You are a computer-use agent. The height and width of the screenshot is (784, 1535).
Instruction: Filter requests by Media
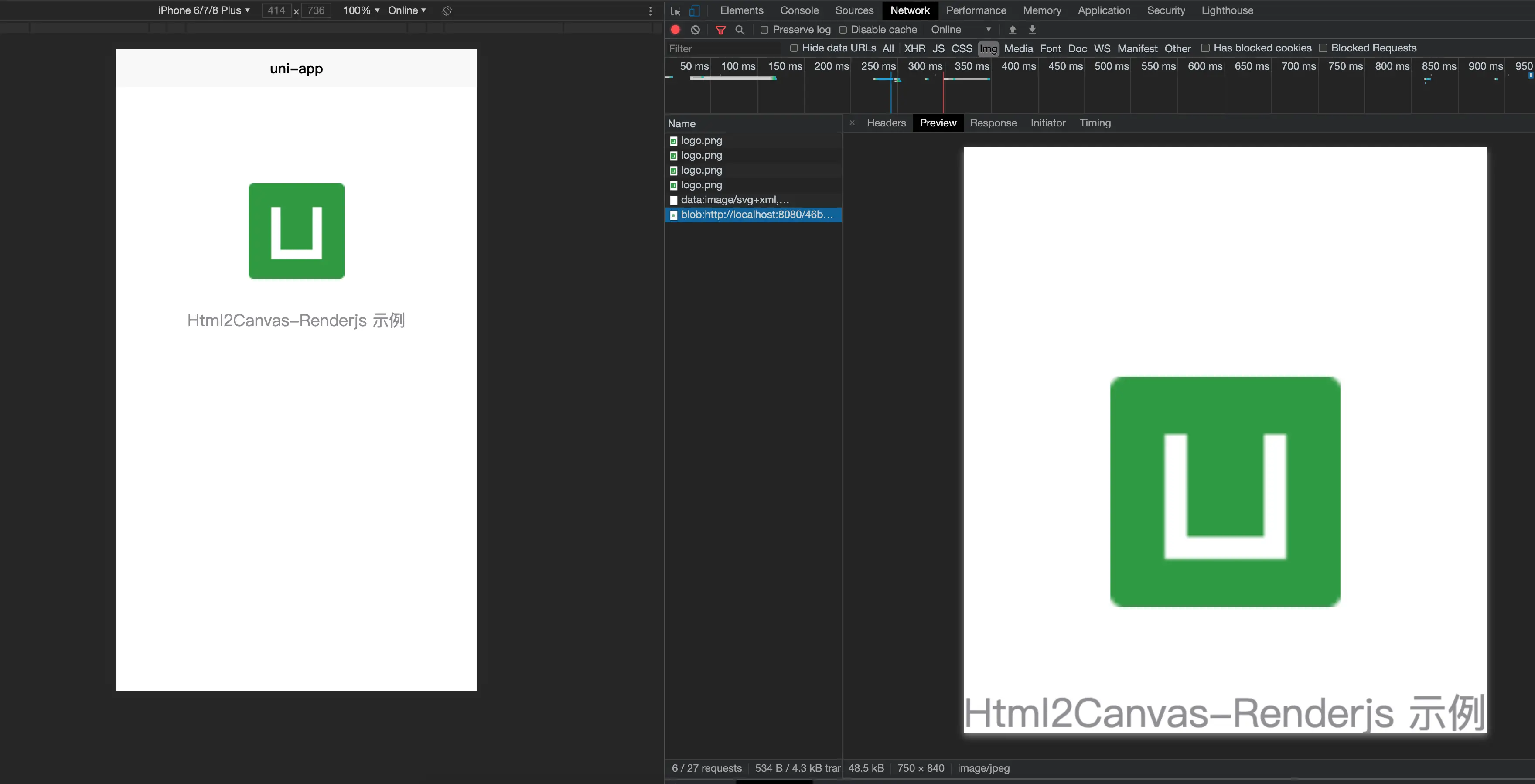pyautogui.click(x=1018, y=48)
